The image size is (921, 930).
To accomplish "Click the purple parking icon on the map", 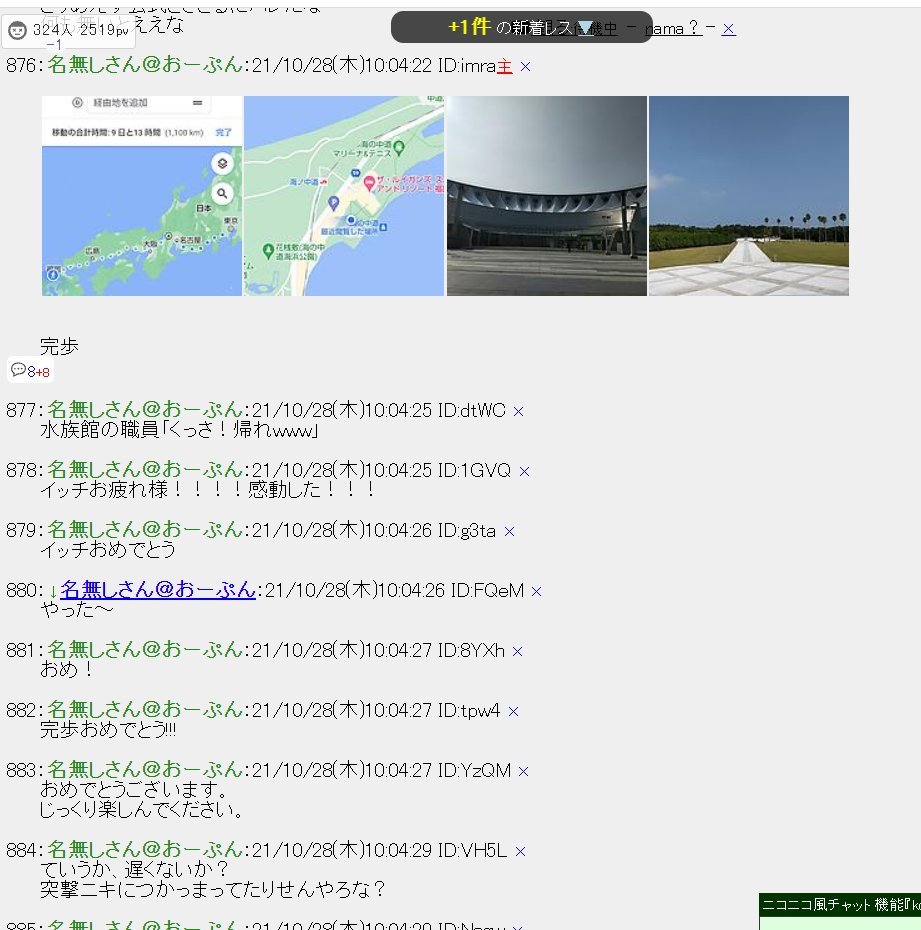I will [x=334, y=204].
